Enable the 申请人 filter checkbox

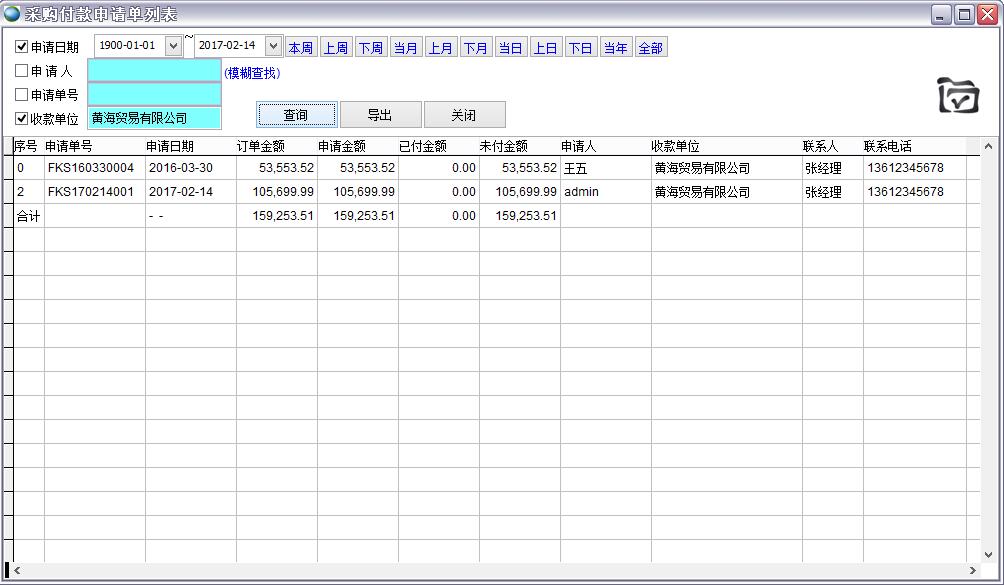(22, 71)
